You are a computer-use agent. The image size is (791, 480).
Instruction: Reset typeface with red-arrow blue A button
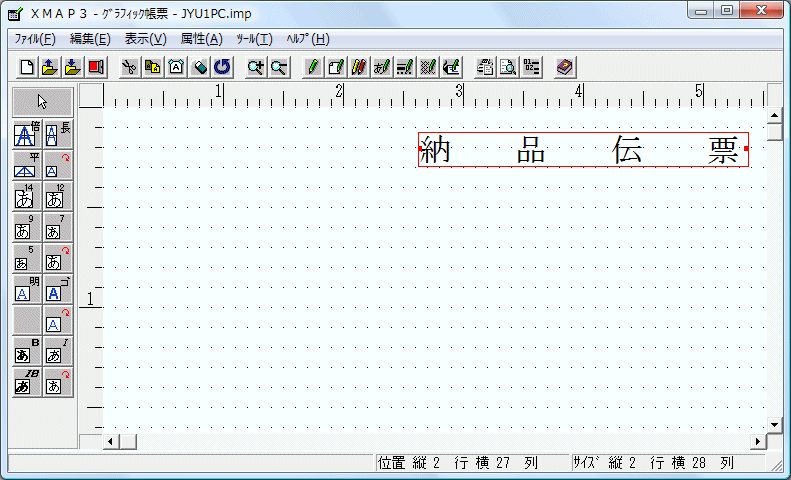pos(58,320)
